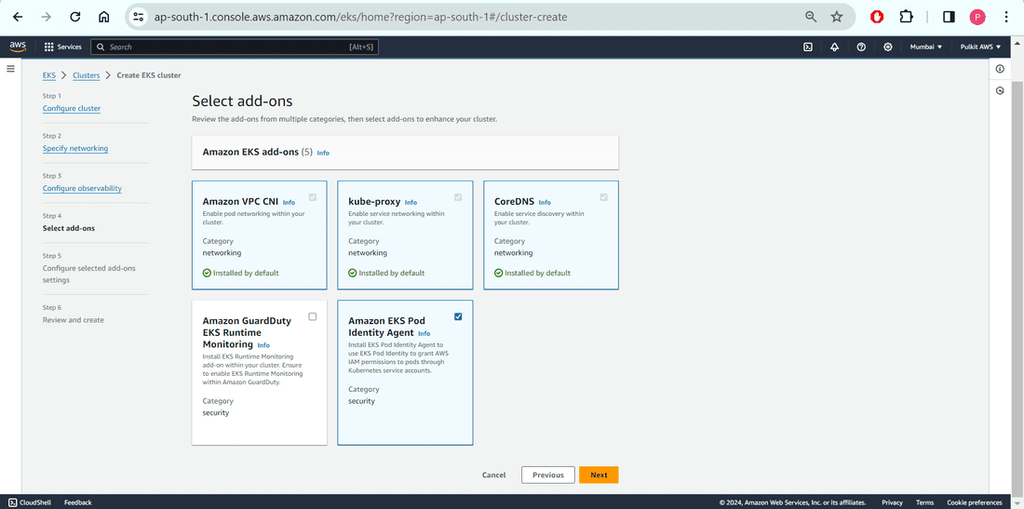The height and width of the screenshot is (509, 1024).
Task: Enable the GuardDuty EKS Runtime Monitoring checkbox
Action: pos(312,316)
